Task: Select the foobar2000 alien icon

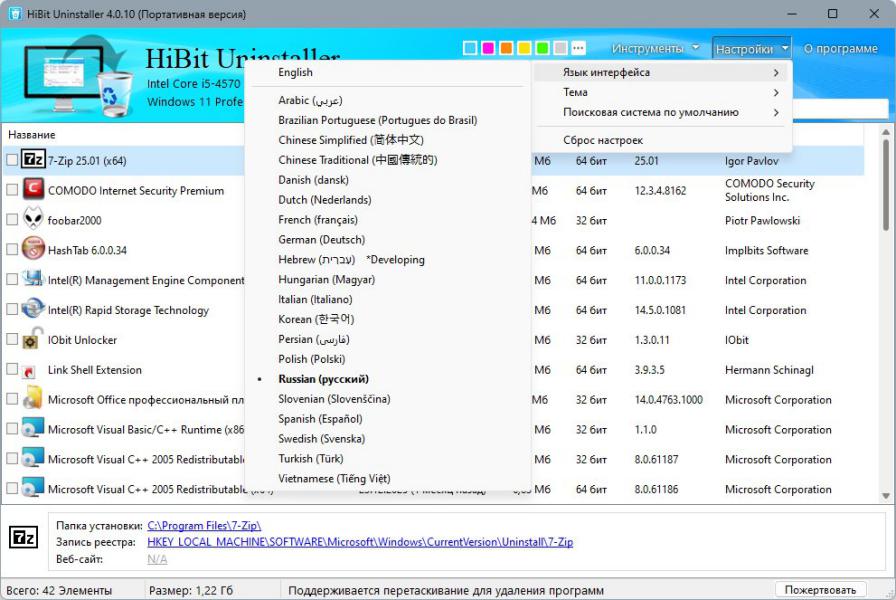Action: coord(34,220)
